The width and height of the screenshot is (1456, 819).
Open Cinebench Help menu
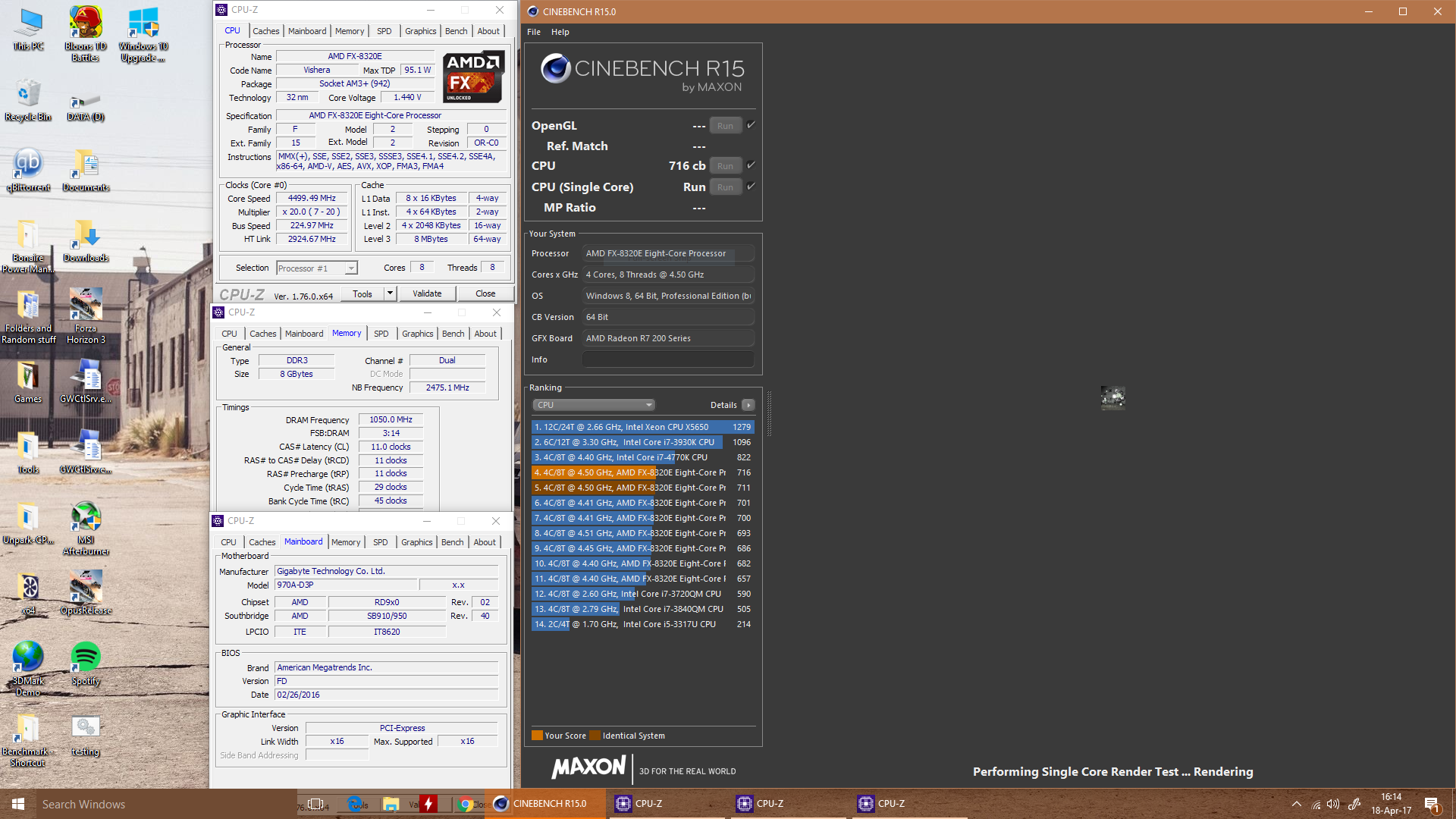point(560,32)
